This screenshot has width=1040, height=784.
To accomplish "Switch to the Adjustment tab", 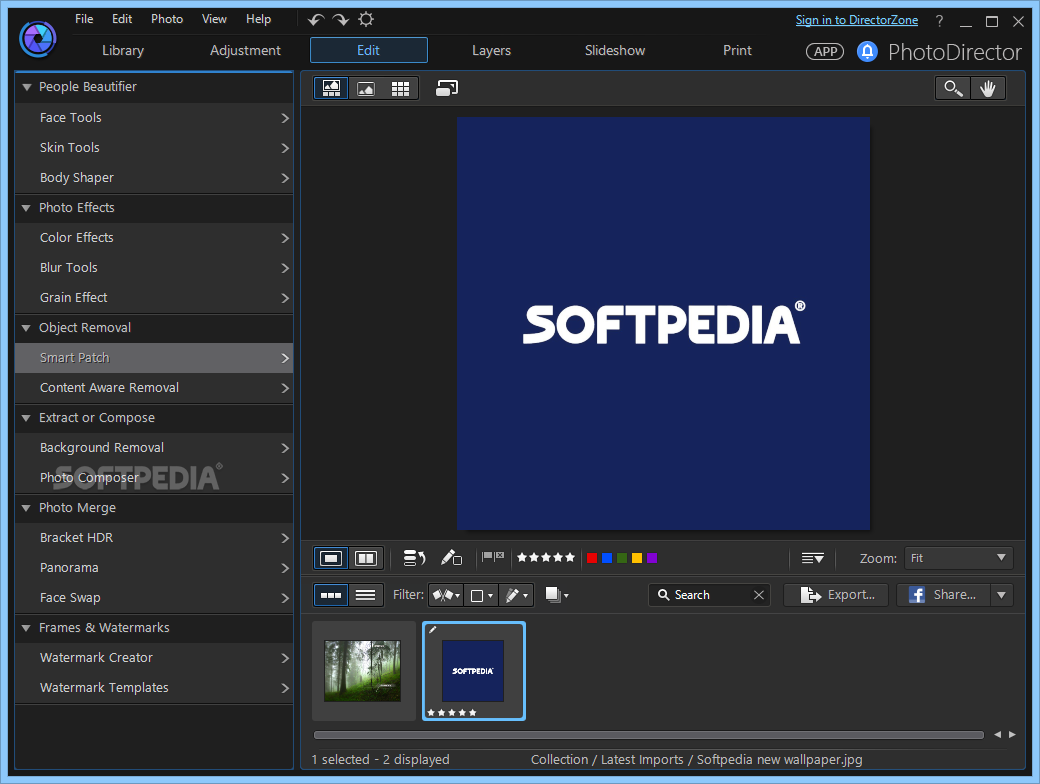I will 245,50.
